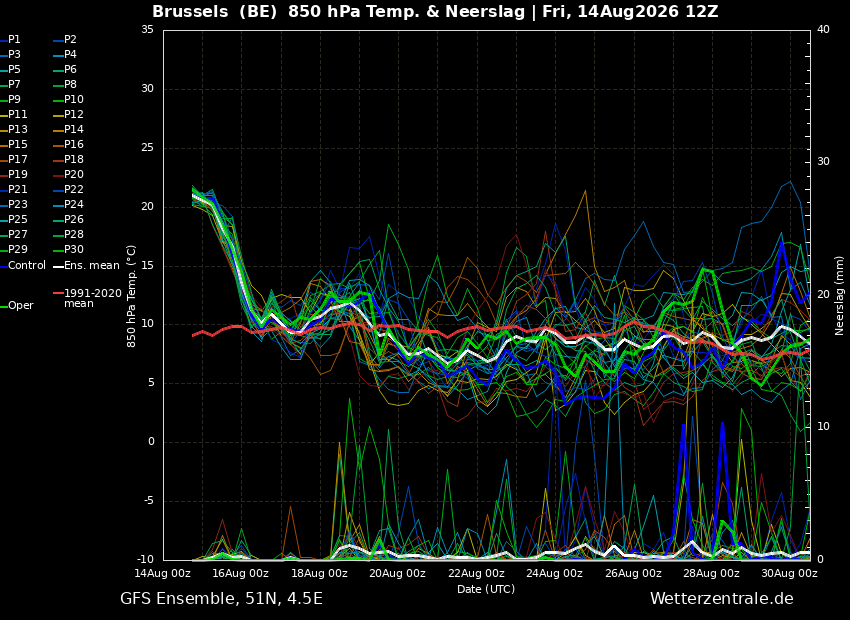The width and height of the screenshot is (850, 620).
Task: Click the 5 temperature axis value
Action: (151, 383)
